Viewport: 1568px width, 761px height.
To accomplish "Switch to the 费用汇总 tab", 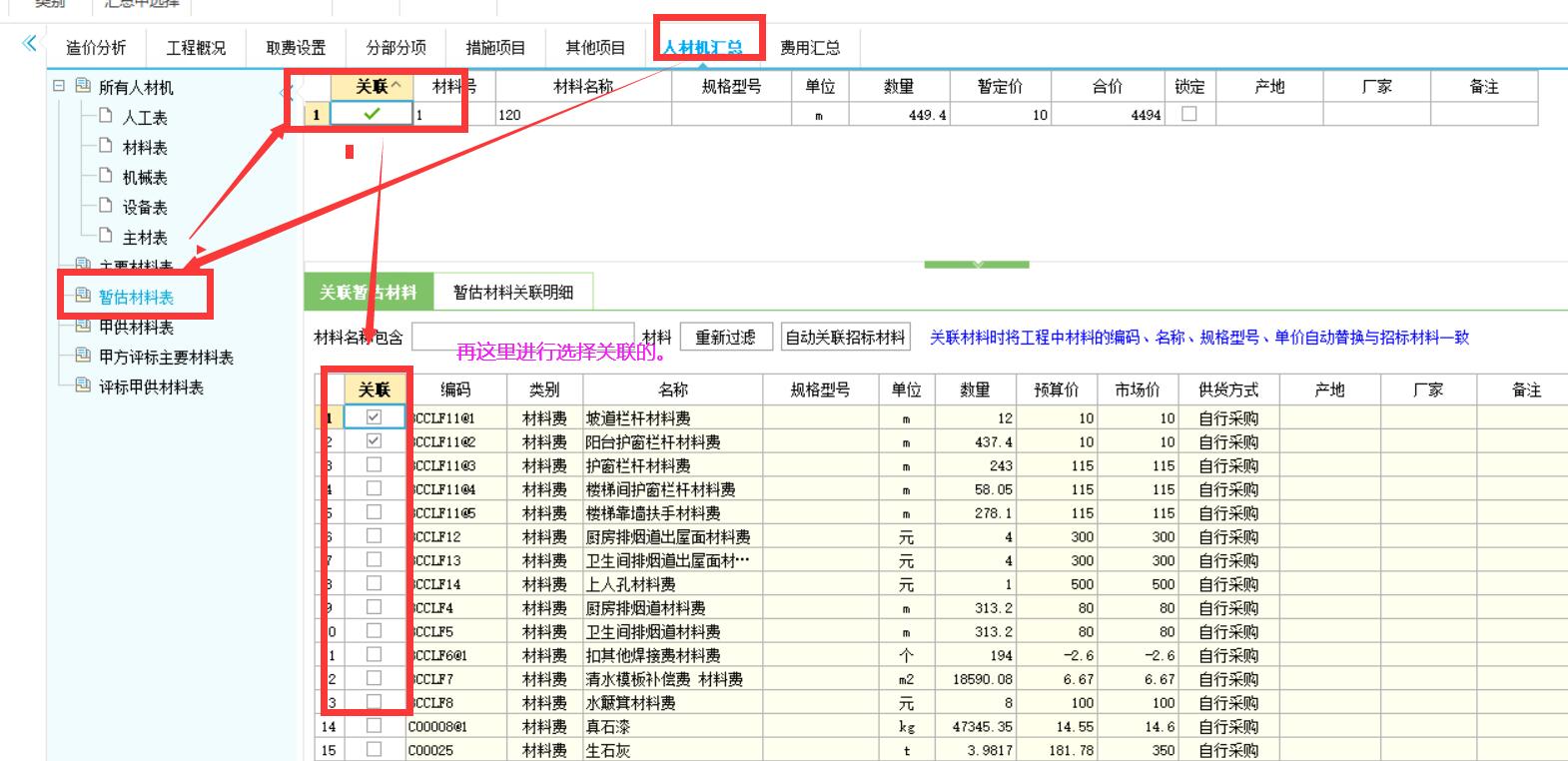I will (810, 47).
